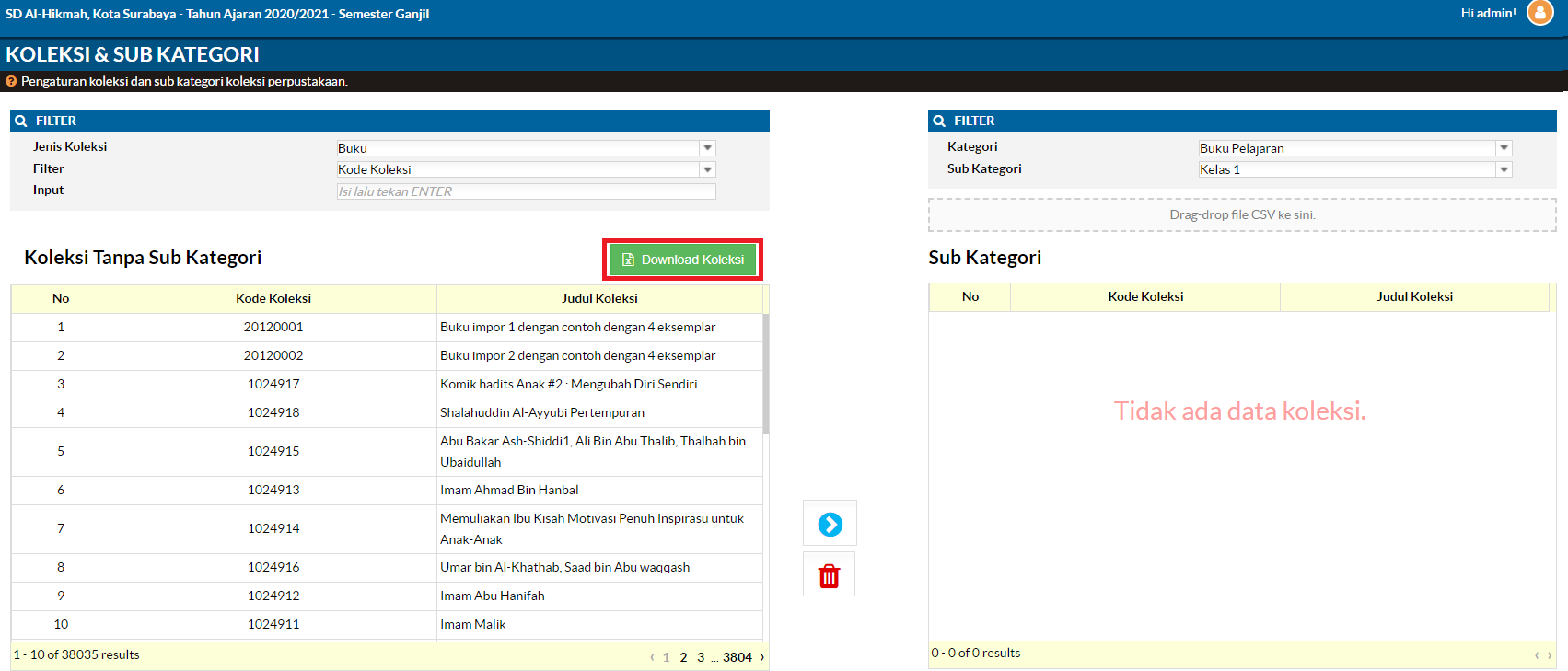Go to page 2 of koleksi list
This screenshot has width=1568, height=671.
(x=683, y=657)
